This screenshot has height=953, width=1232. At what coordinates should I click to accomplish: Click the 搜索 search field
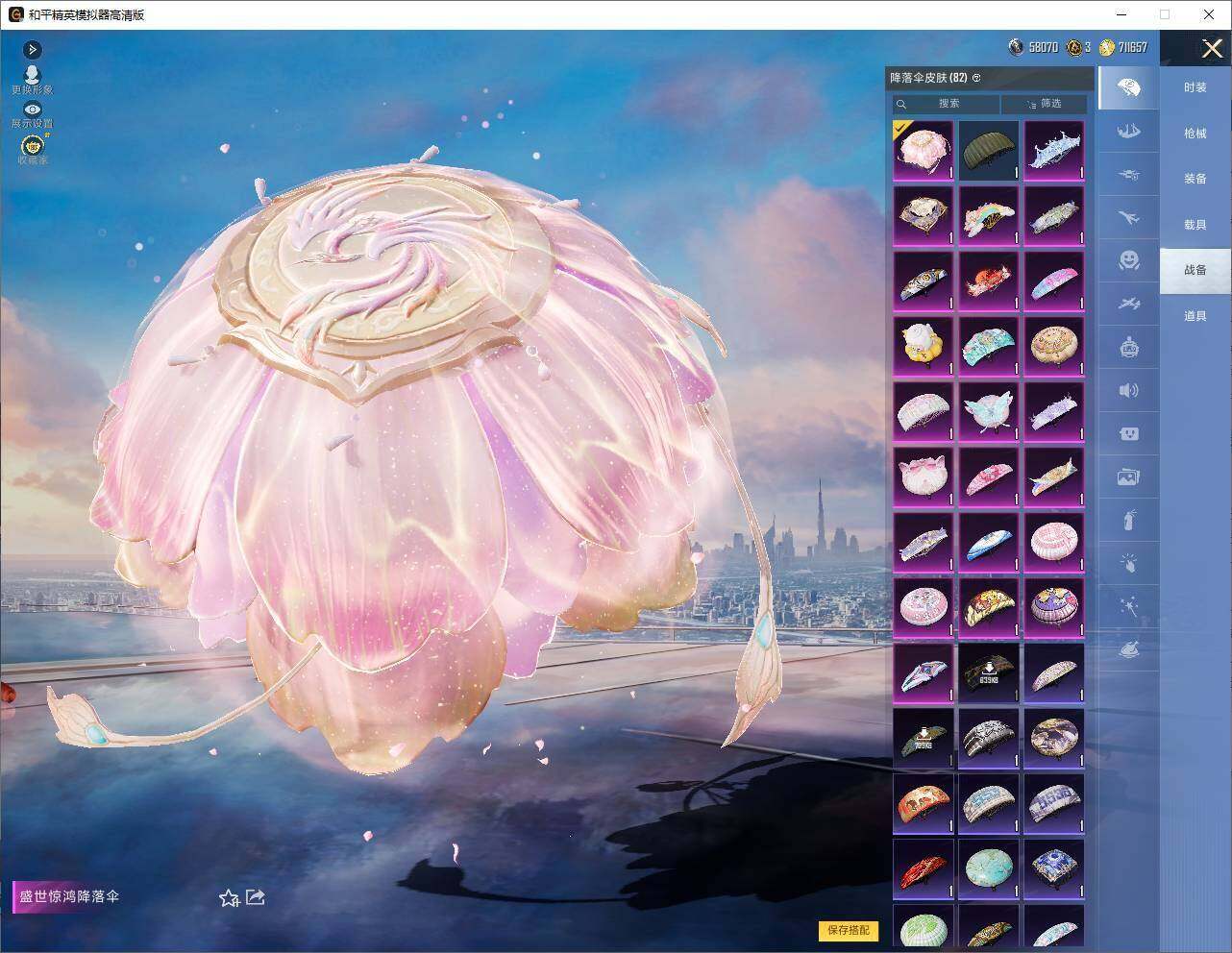coord(946,104)
